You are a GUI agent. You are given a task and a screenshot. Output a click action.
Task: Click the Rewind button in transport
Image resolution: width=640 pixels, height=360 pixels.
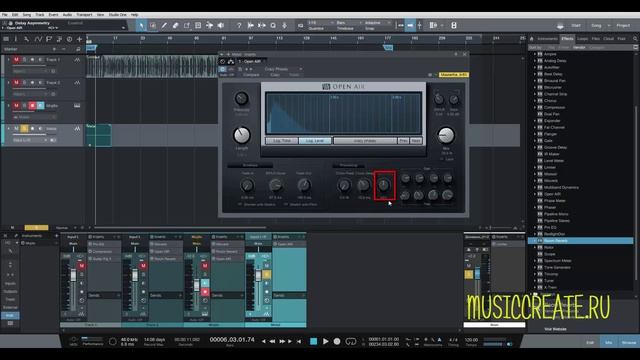point(272,341)
